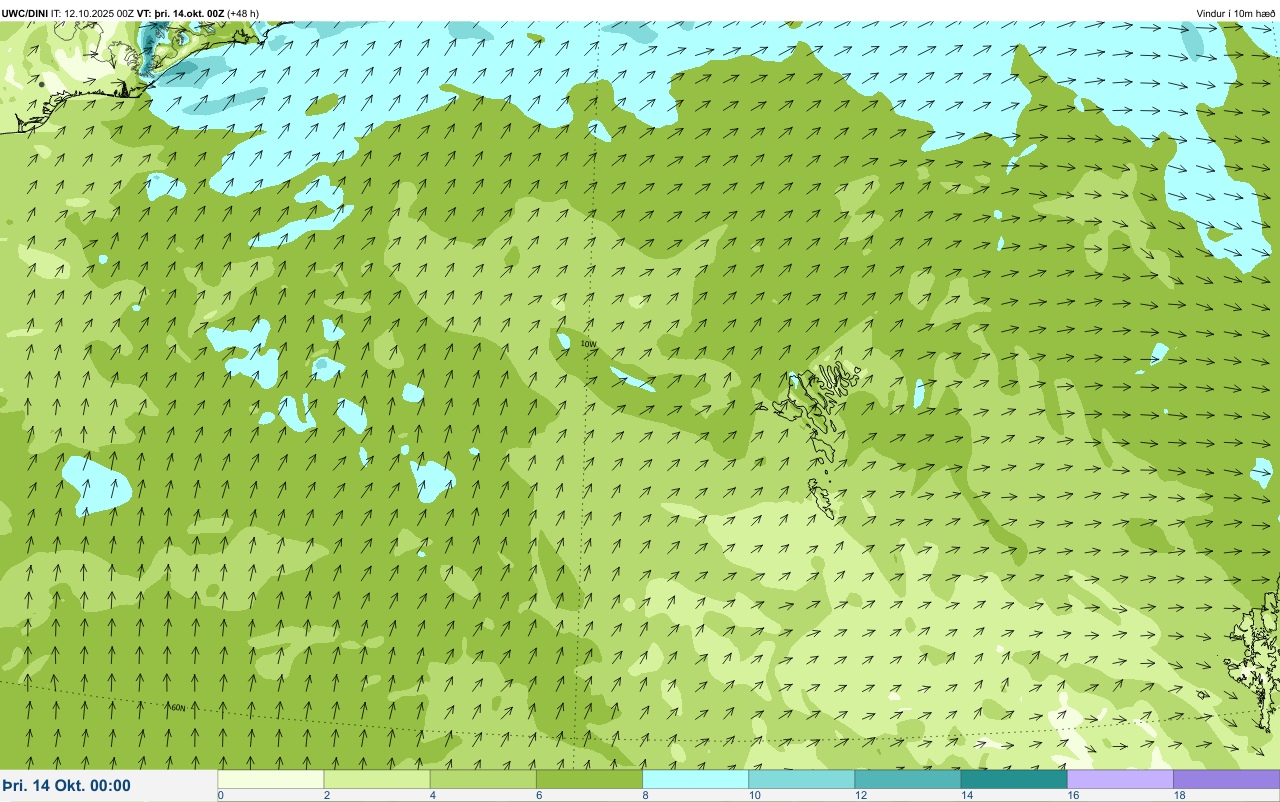1280x802 pixels.
Task: Click the legend tick label '18'
Action: tap(1179, 795)
